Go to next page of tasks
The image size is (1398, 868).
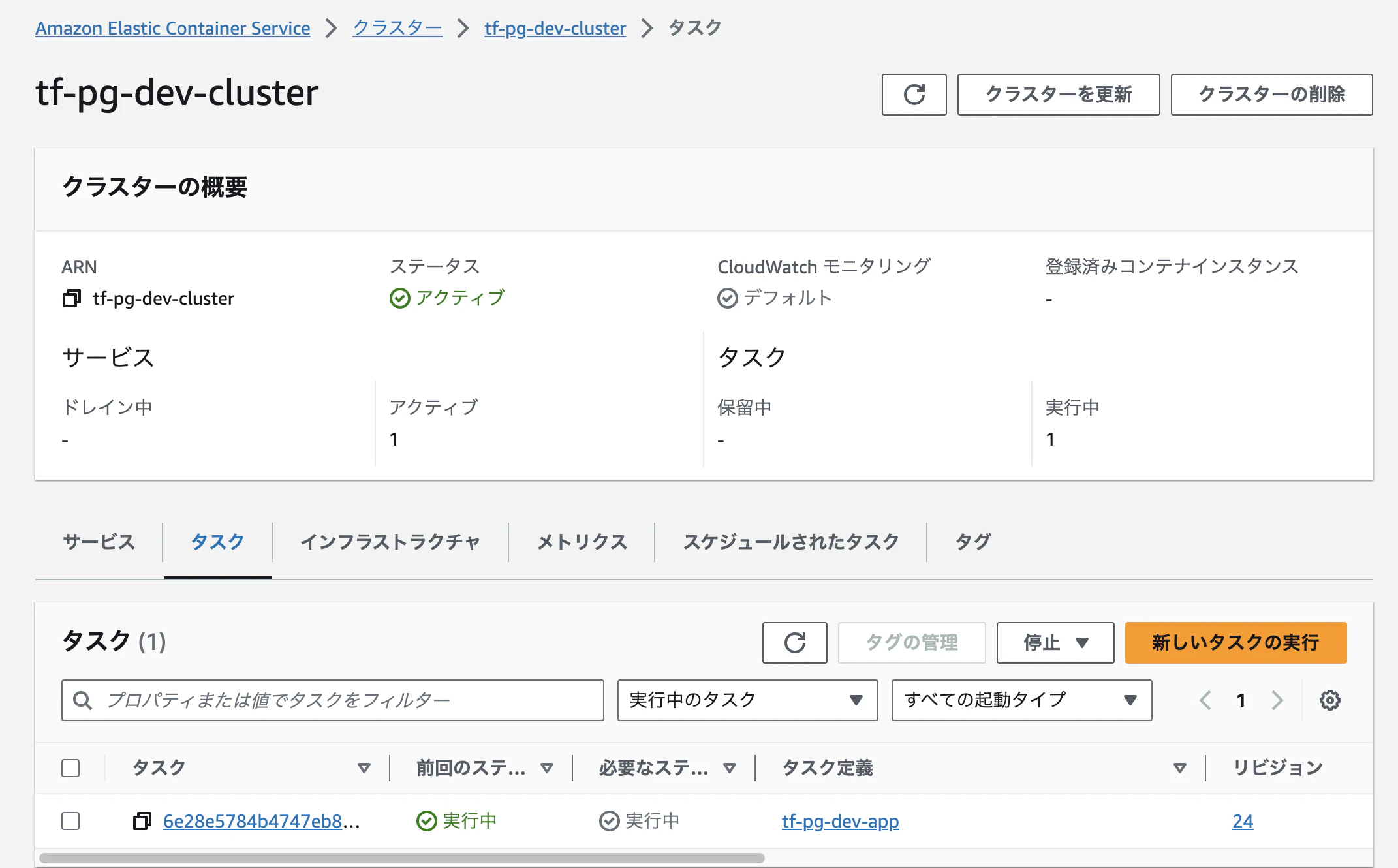(1277, 700)
